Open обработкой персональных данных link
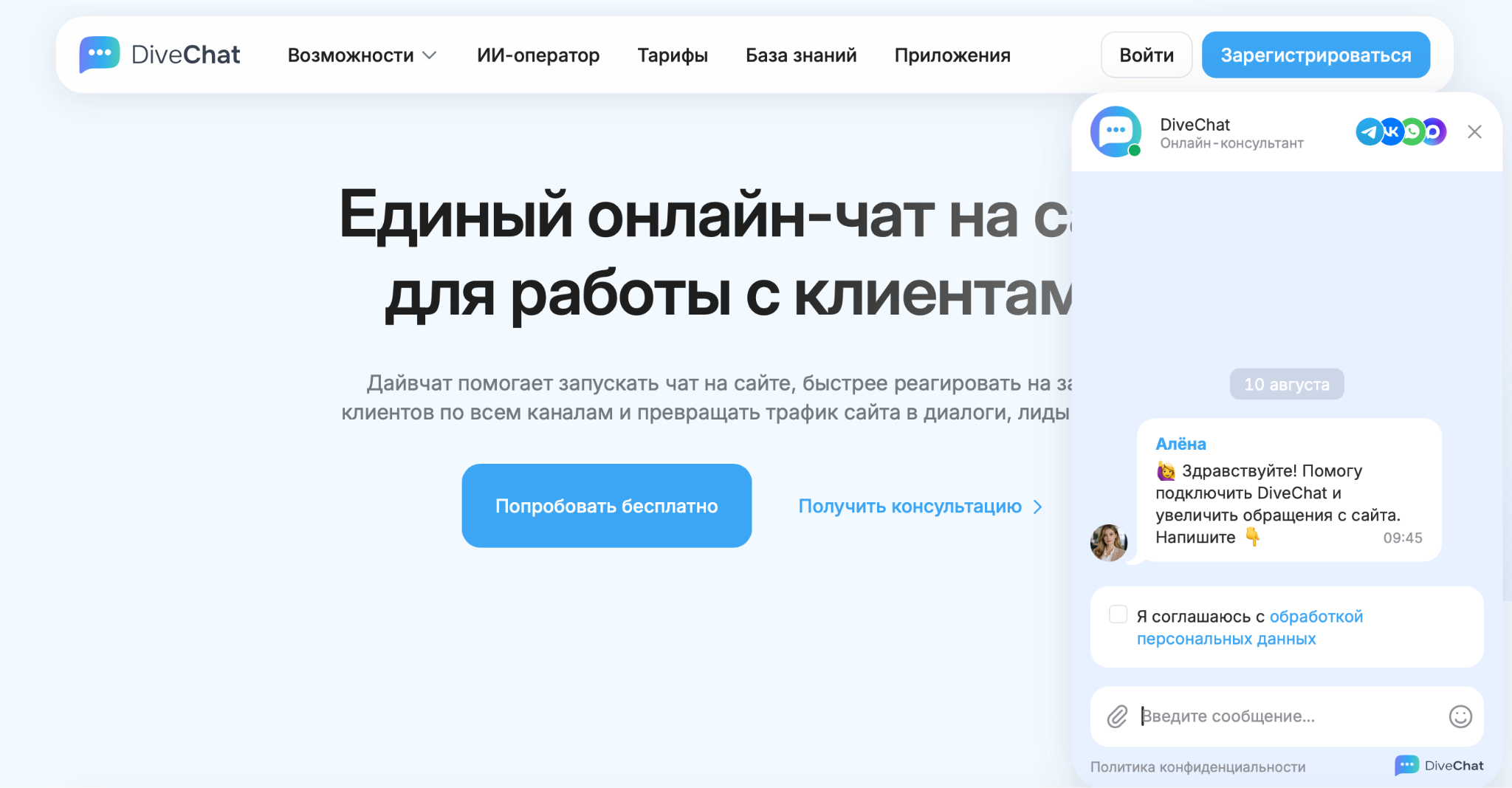 tap(1250, 628)
